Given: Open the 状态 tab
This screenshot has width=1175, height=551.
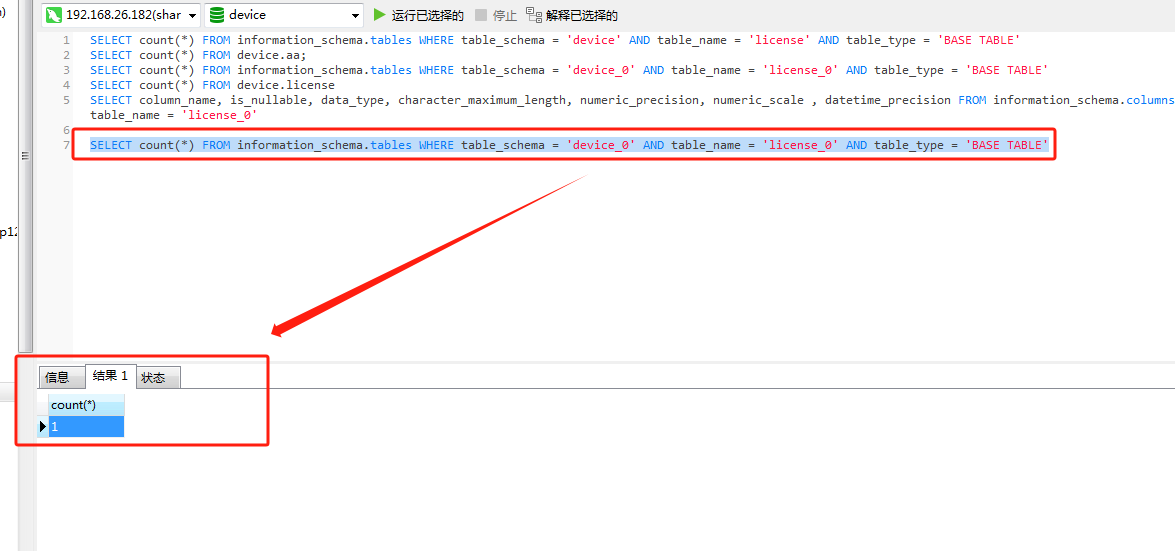Looking at the screenshot, I should click(x=157, y=377).
